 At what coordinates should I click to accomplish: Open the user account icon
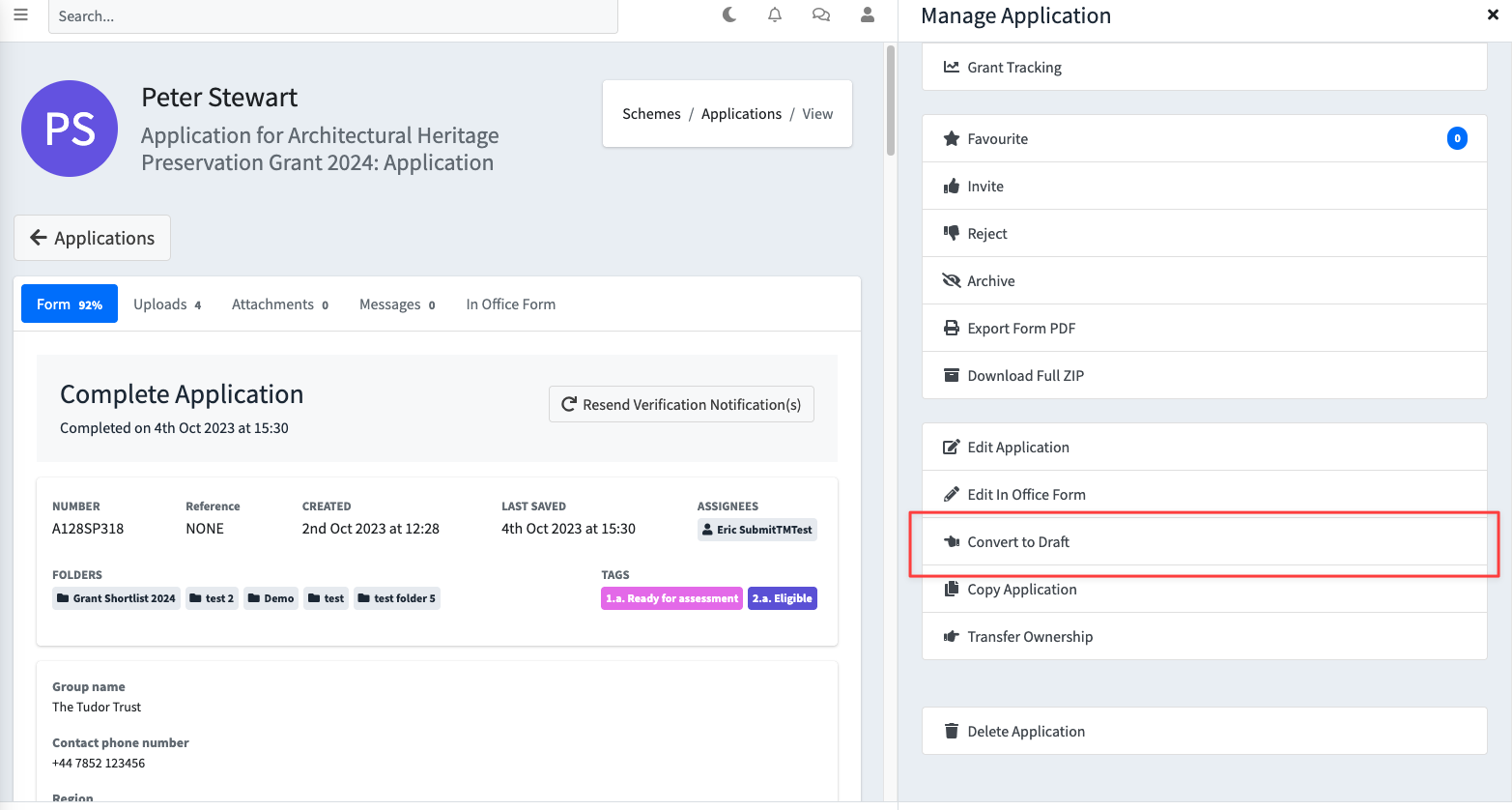[868, 15]
